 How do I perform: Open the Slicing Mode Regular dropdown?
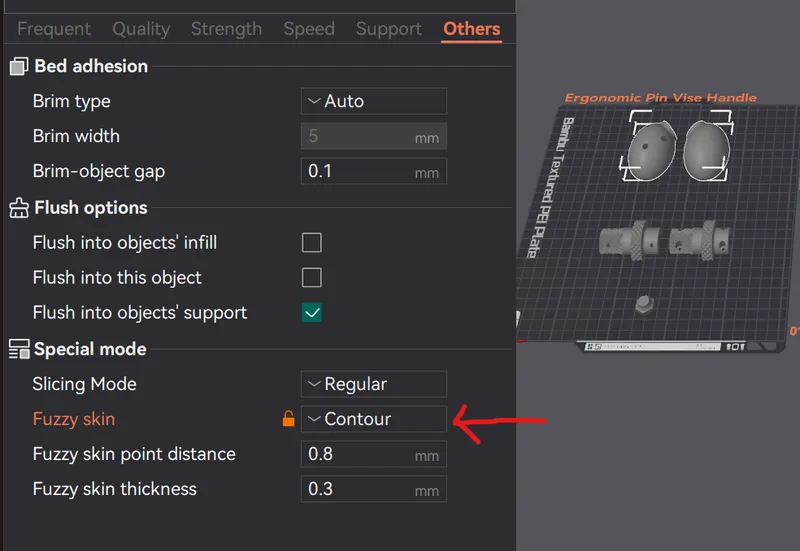click(x=374, y=384)
